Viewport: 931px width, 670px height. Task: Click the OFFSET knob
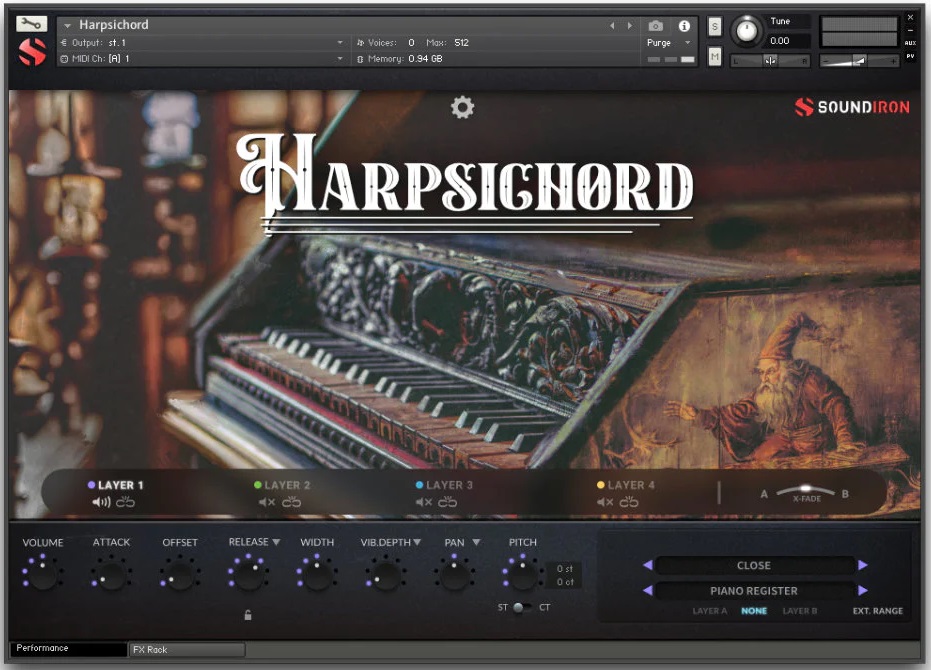[180, 574]
